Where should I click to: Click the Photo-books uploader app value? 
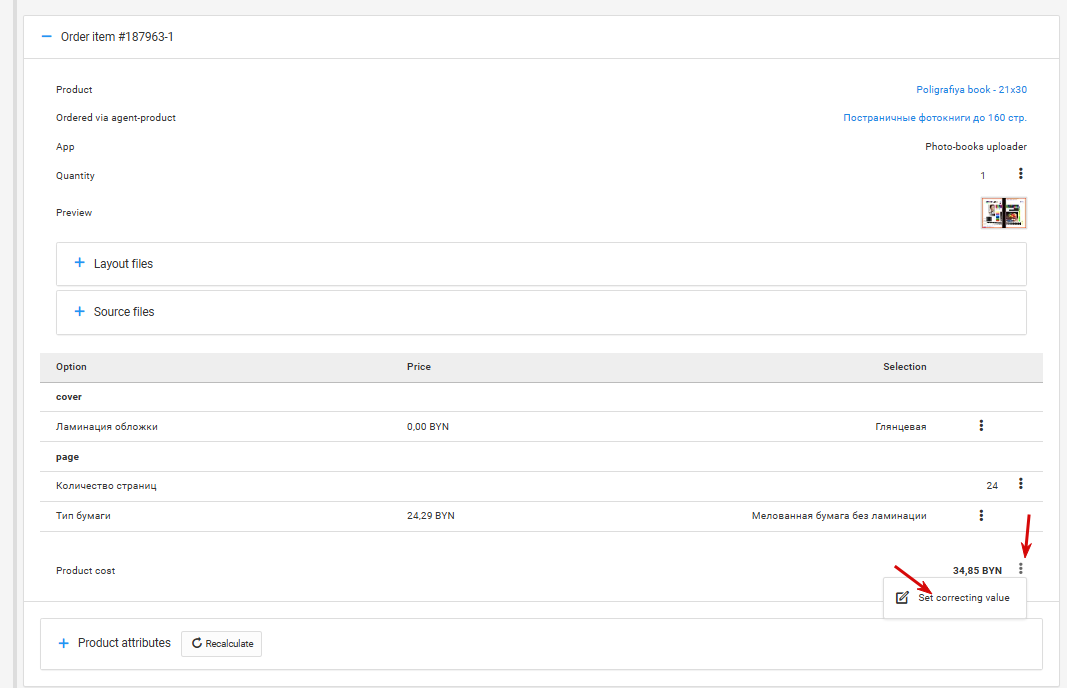pos(976,147)
